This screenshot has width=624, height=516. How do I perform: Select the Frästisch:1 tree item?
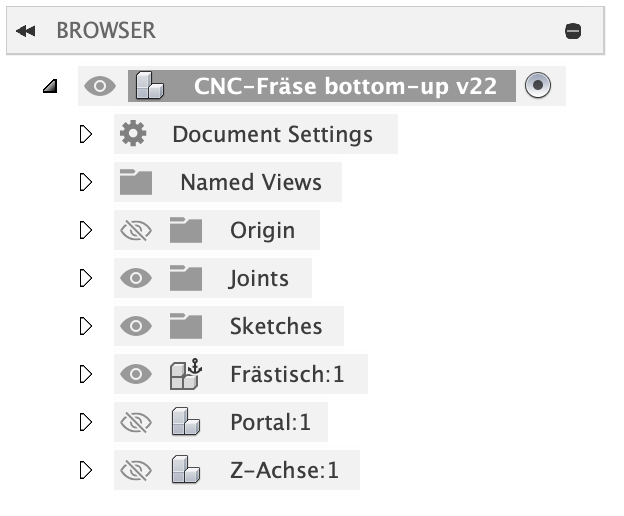click(286, 374)
